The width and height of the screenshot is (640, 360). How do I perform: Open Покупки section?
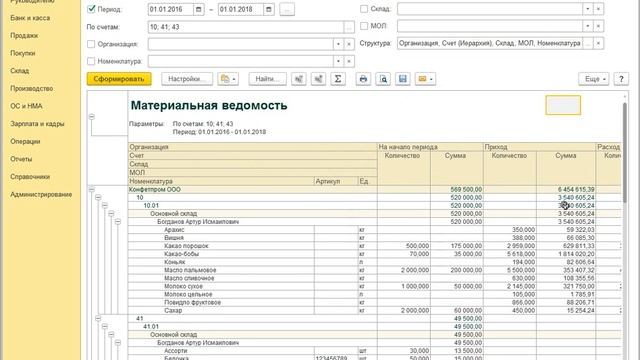coord(22,53)
